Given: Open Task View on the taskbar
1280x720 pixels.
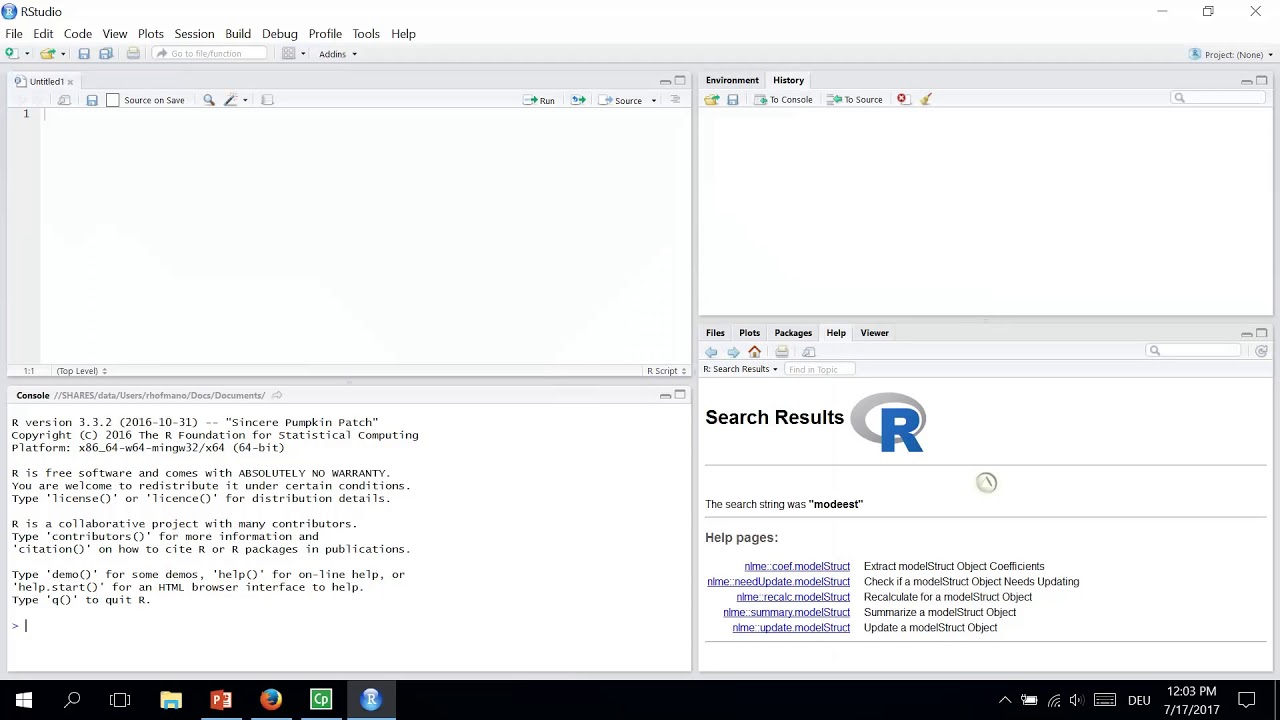Looking at the screenshot, I should pyautogui.click(x=120, y=699).
